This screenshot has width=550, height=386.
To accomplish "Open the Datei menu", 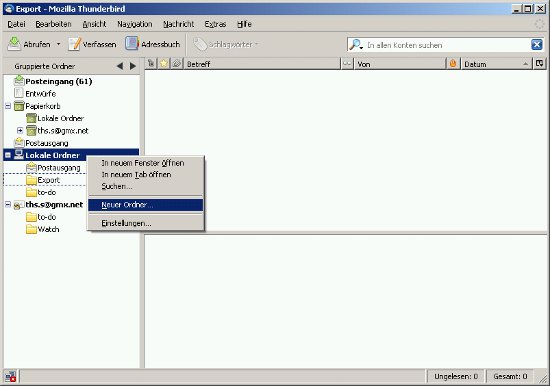I will (16, 24).
